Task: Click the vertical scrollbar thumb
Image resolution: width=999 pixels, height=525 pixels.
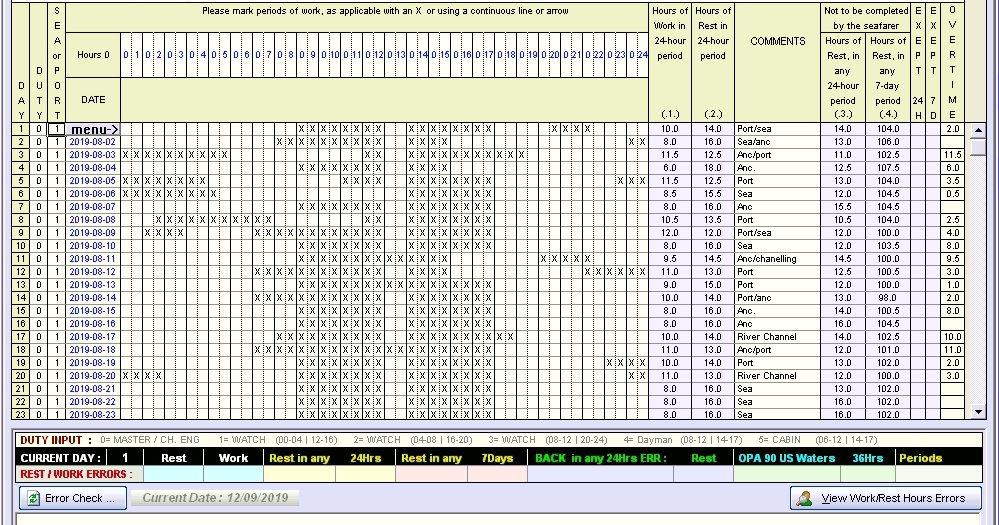Action: pyautogui.click(x=979, y=146)
